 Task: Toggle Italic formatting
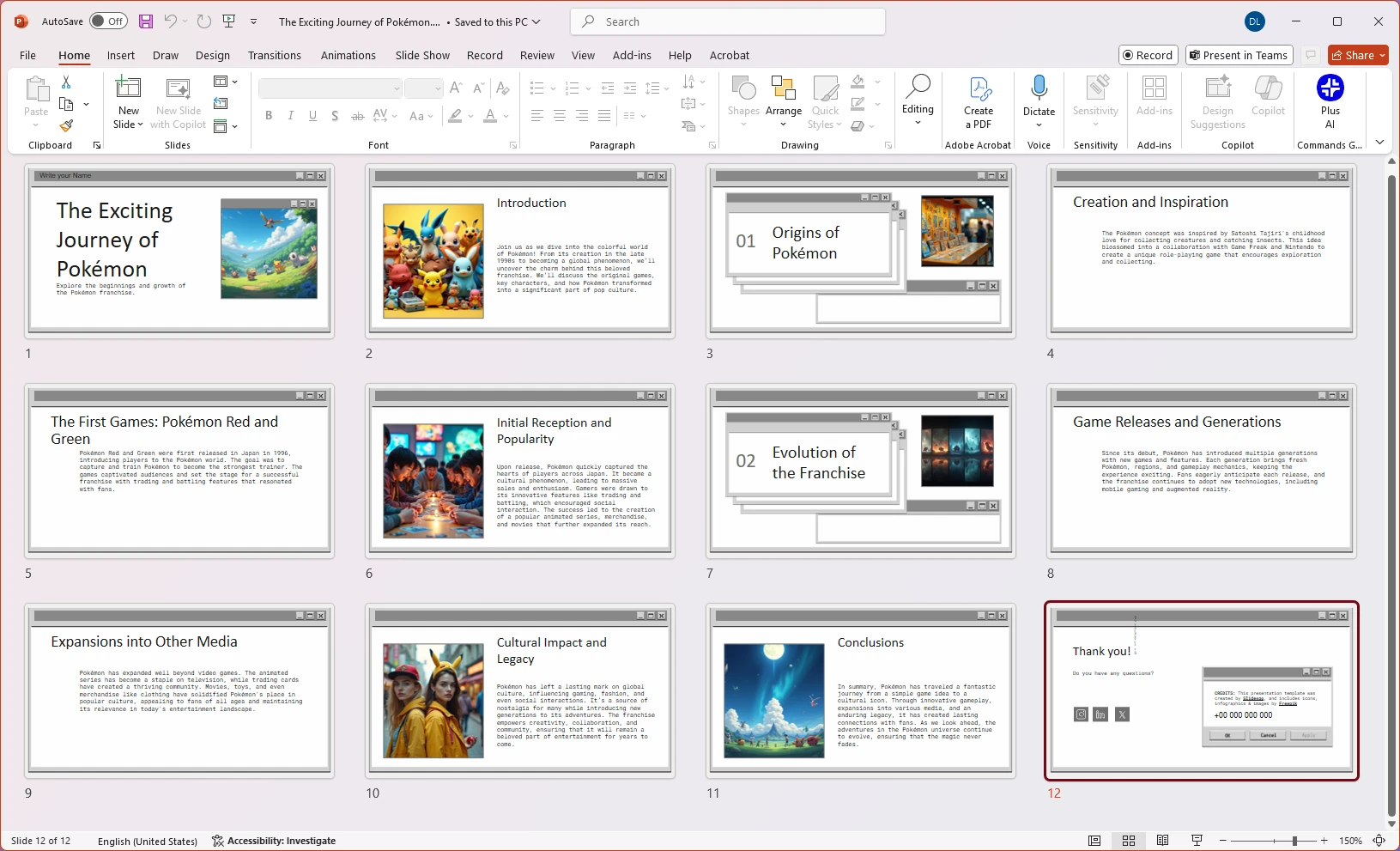[290, 116]
